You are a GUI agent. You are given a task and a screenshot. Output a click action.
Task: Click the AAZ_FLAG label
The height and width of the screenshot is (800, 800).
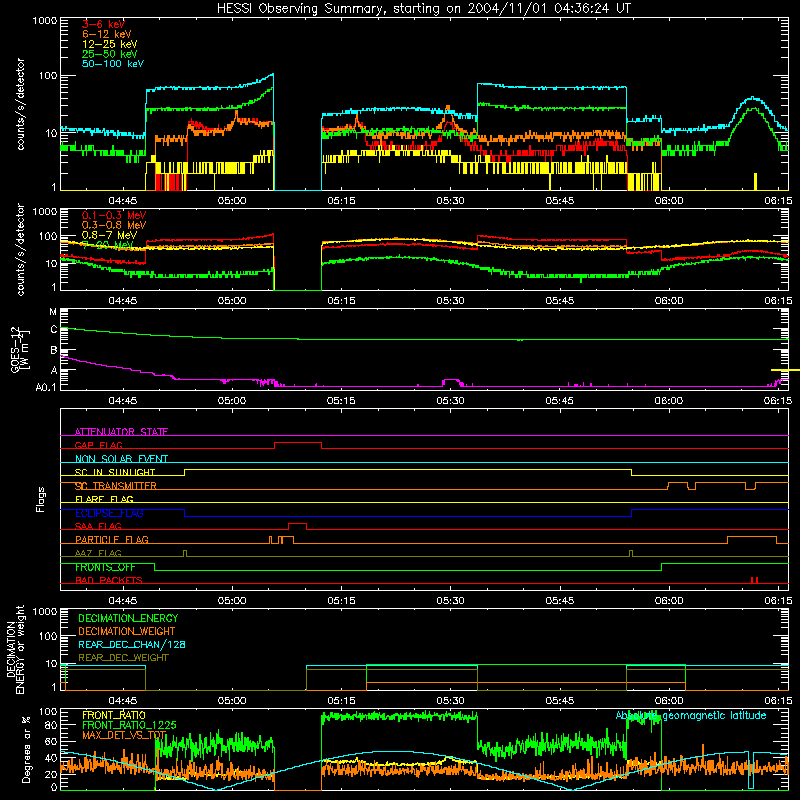(x=98, y=553)
